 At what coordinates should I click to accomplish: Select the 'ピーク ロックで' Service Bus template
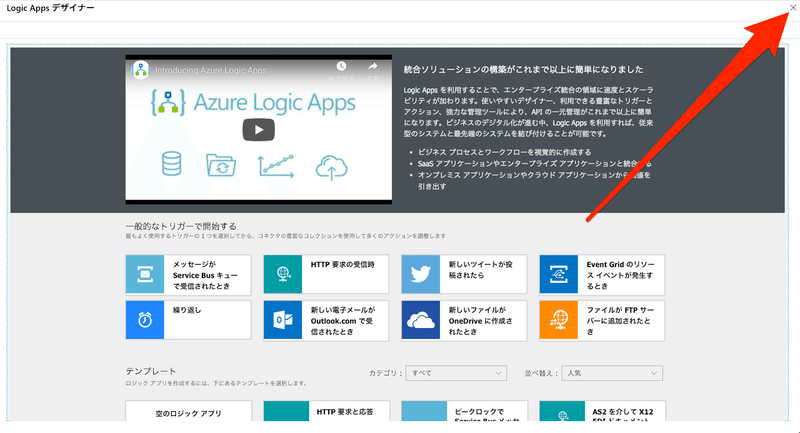(x=464, y=411)
